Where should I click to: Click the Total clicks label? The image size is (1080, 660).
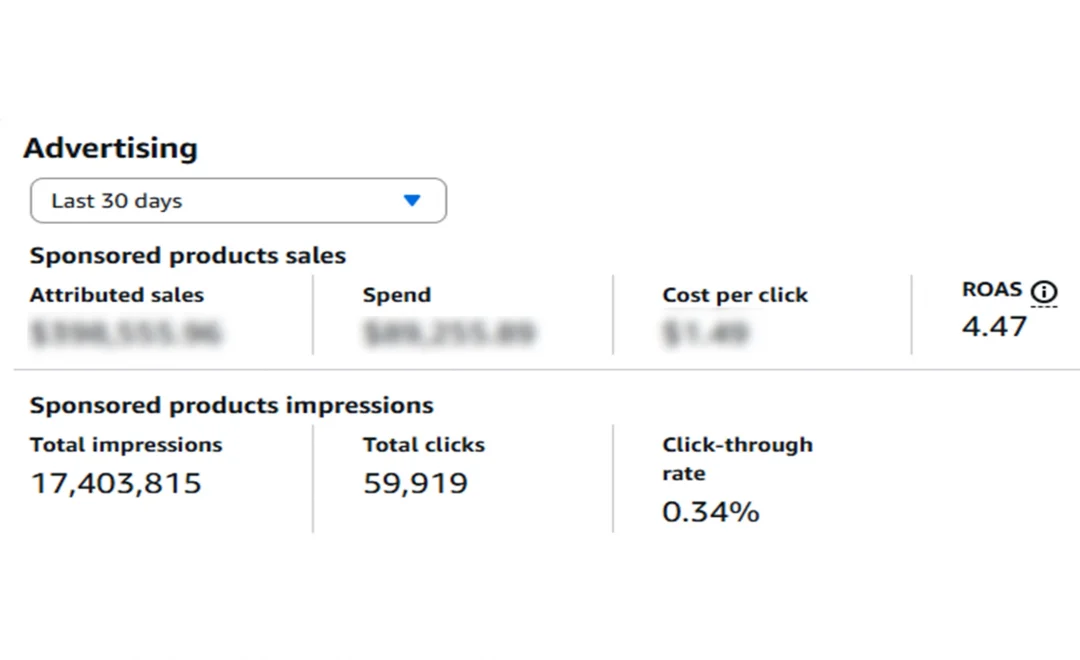pyautogui.click(x=424, y=445)
